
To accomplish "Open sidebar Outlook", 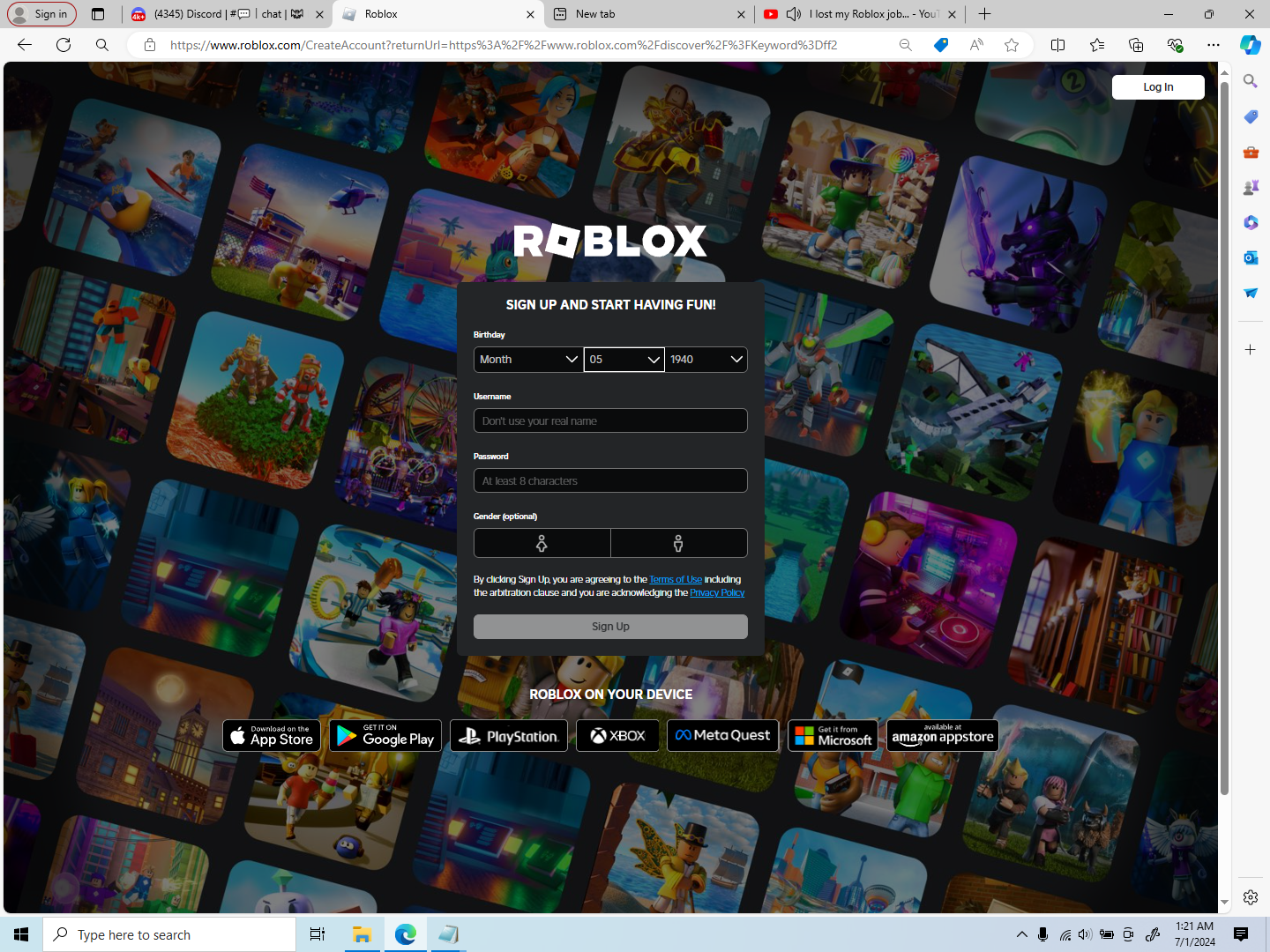I will [1251, 257].
